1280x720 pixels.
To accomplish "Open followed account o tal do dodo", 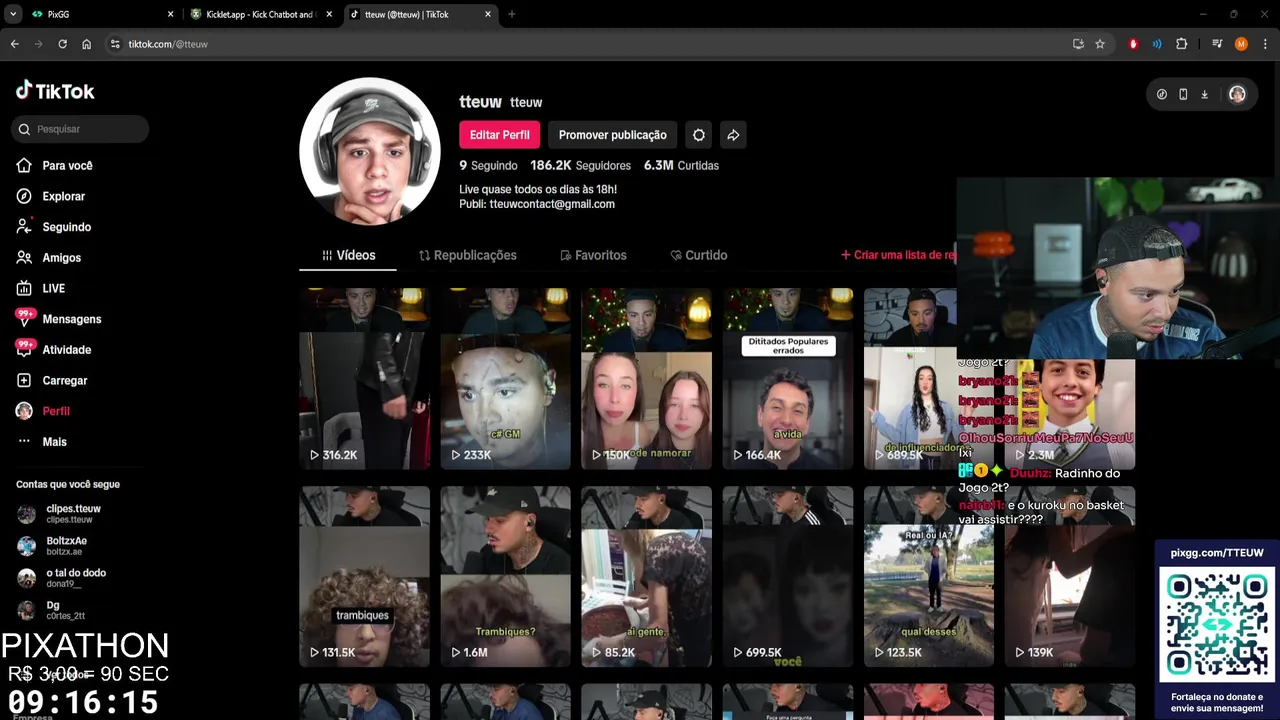I will (62, 578).
